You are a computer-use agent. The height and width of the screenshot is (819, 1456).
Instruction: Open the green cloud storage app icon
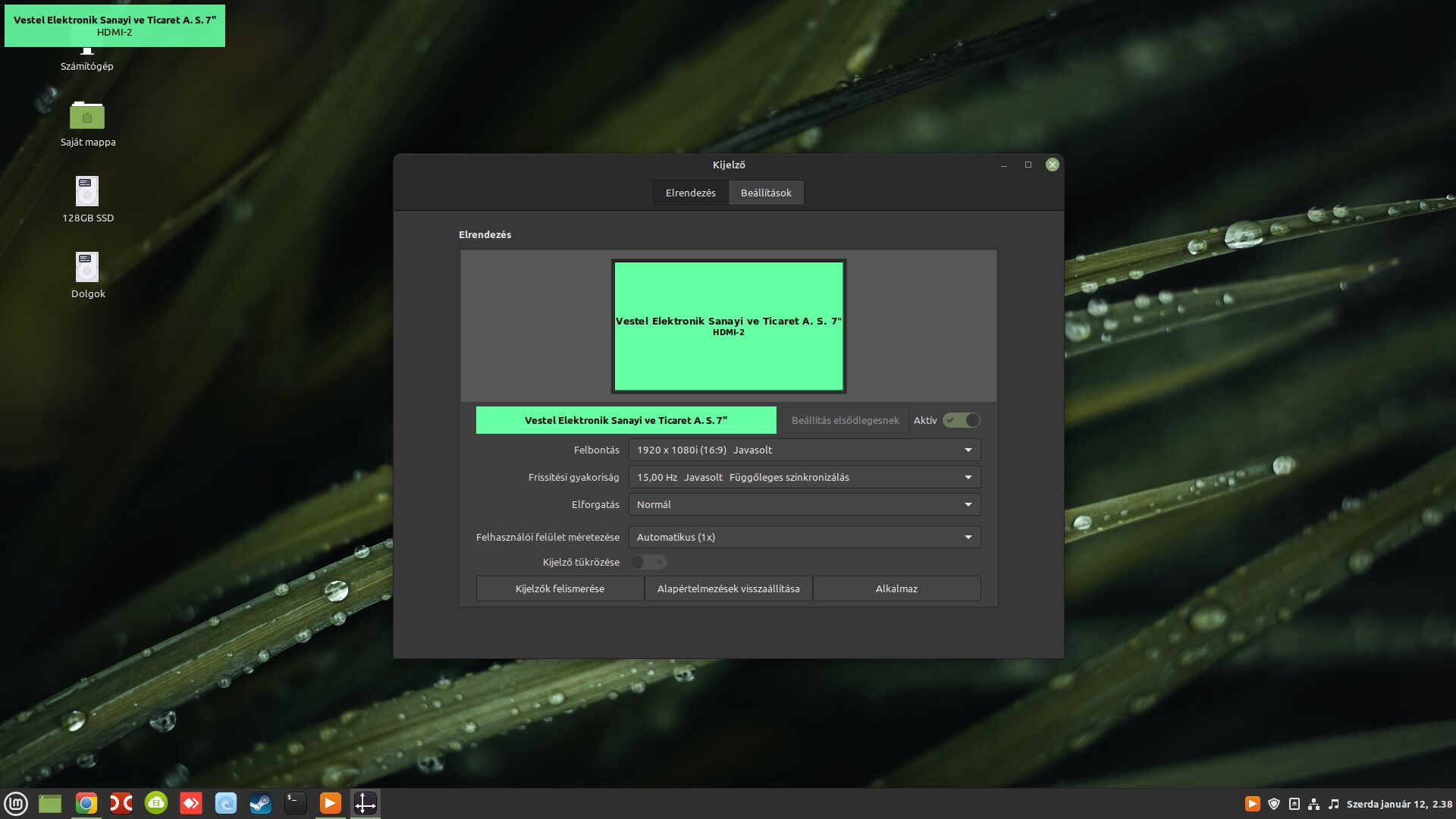click(x=156, y=803)
